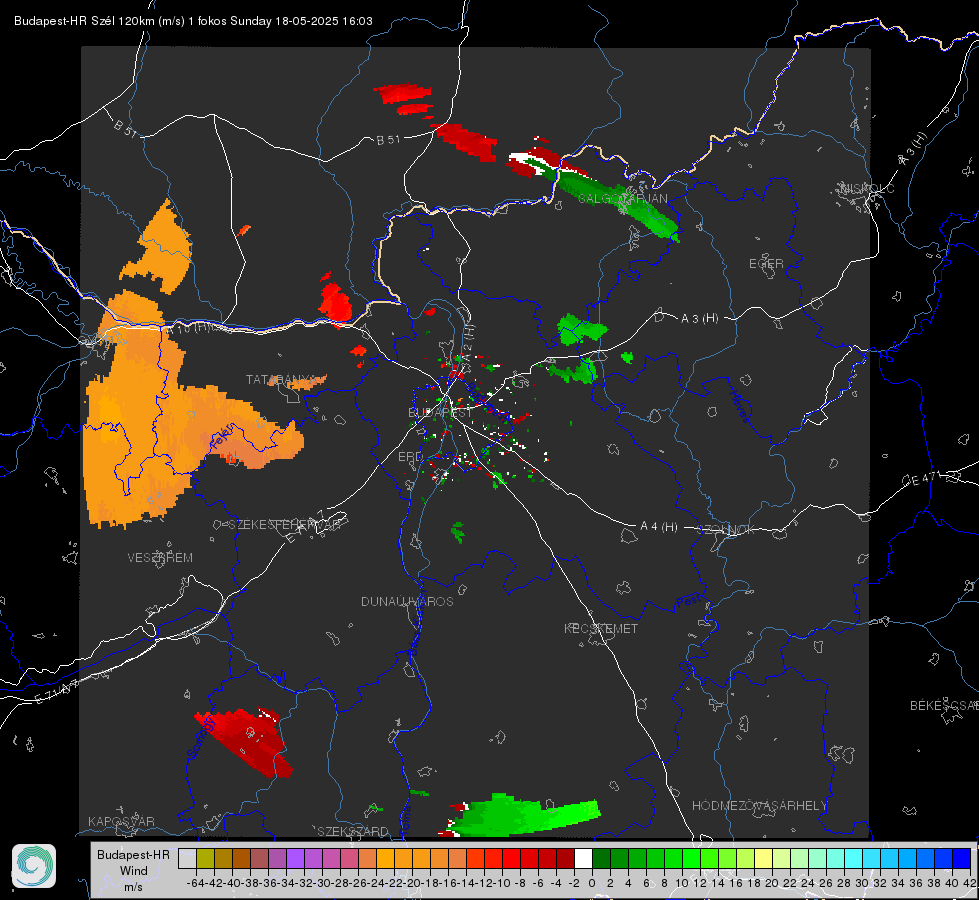Image resolution: width=979 pixels, height=900 pixels.
Task: Click the SALGOTARJAN city label
Action: tap(622, 199)
